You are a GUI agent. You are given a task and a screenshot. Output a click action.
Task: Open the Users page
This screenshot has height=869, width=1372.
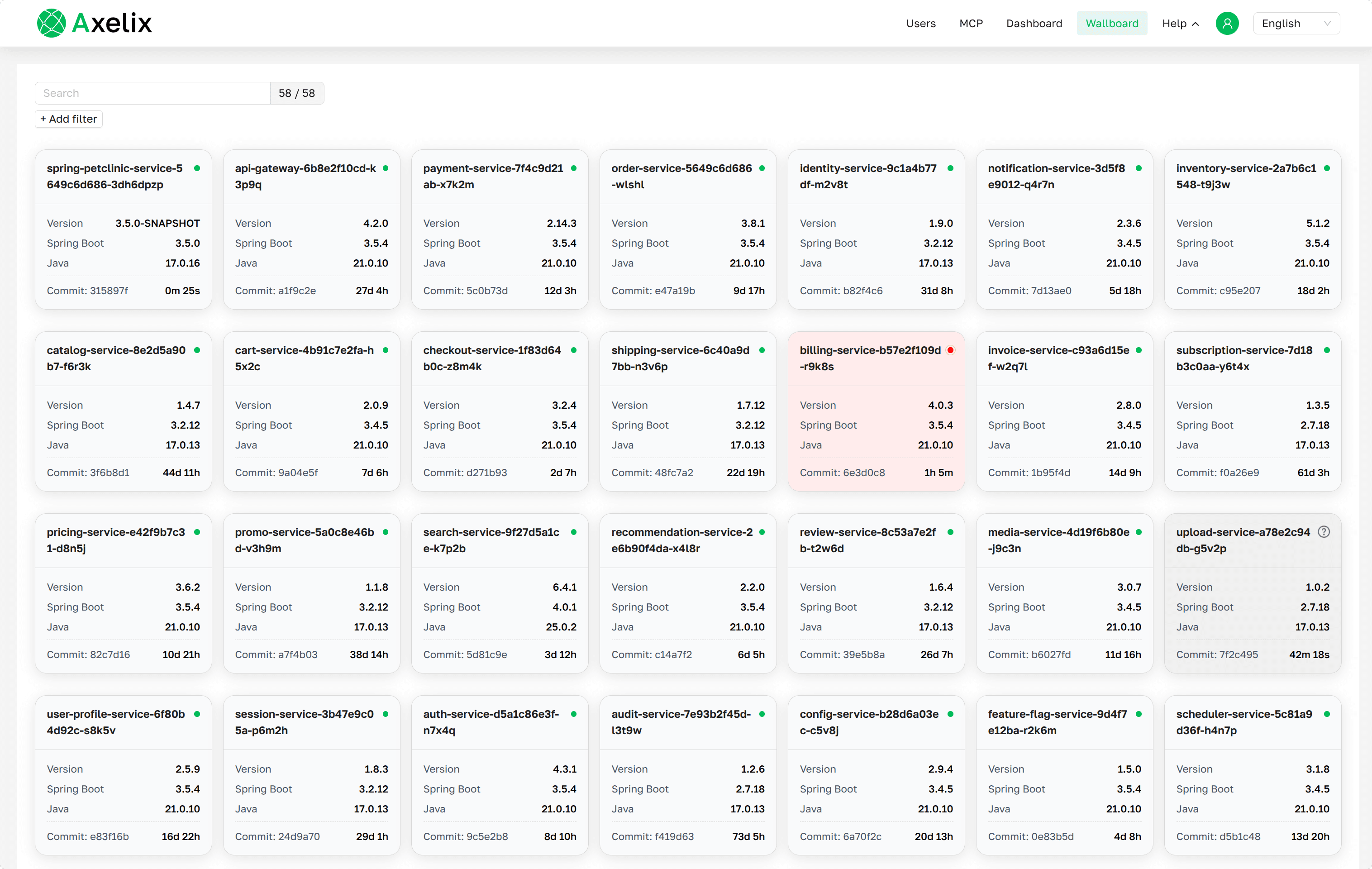(921, 24)
